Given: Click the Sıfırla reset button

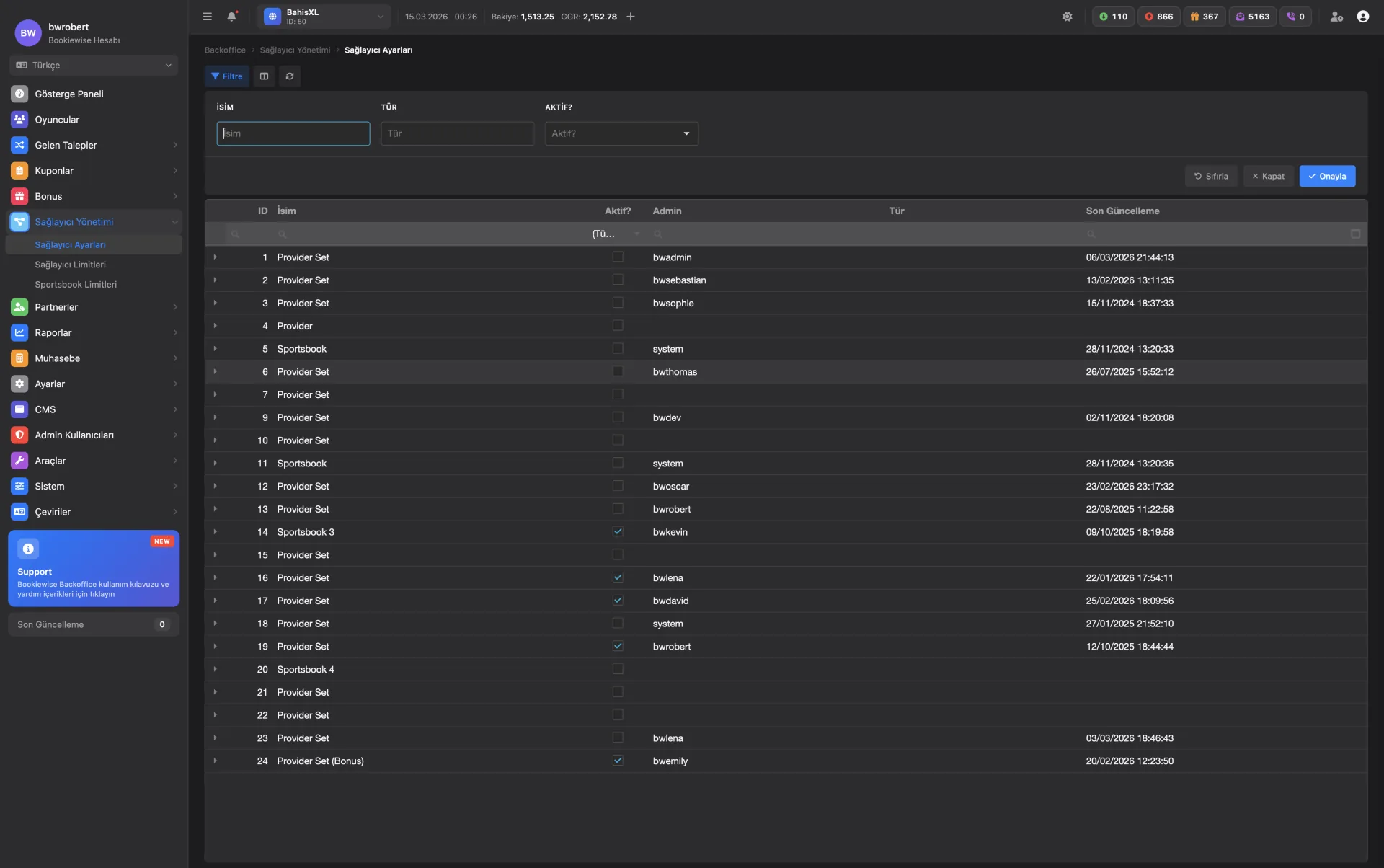Looking at the screenshot, I should [x=1211, y=177].
